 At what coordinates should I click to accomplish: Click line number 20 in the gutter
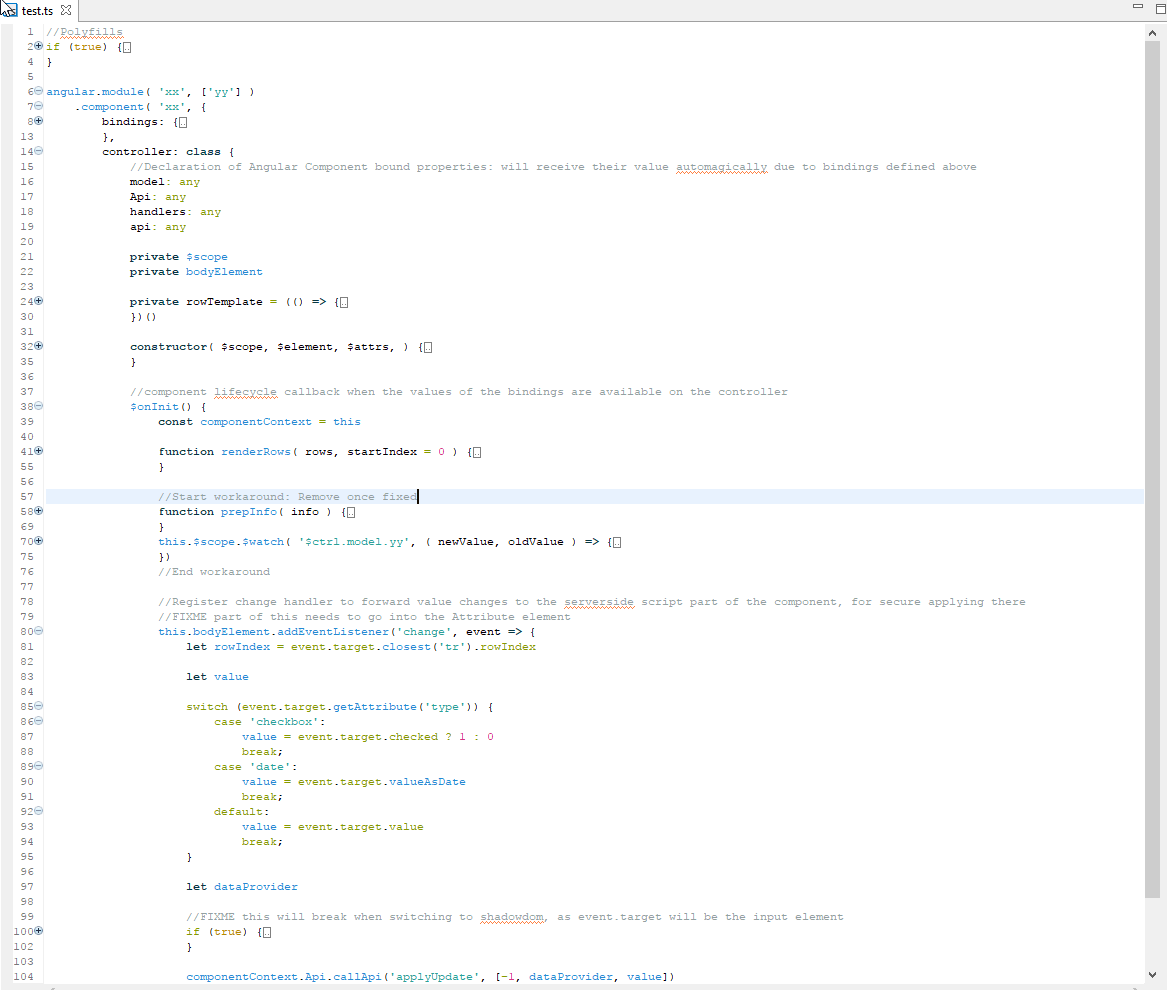27,241
